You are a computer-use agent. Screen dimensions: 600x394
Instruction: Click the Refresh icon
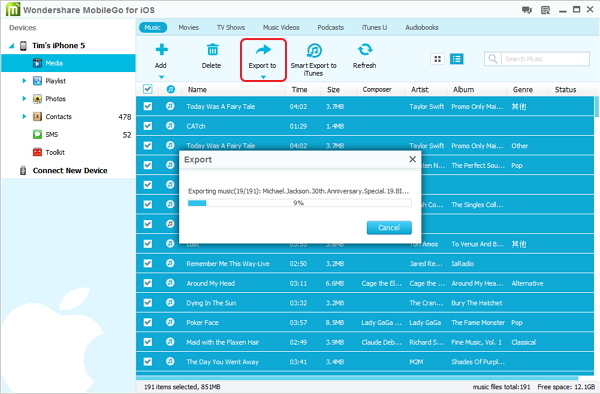pos(365,50)
